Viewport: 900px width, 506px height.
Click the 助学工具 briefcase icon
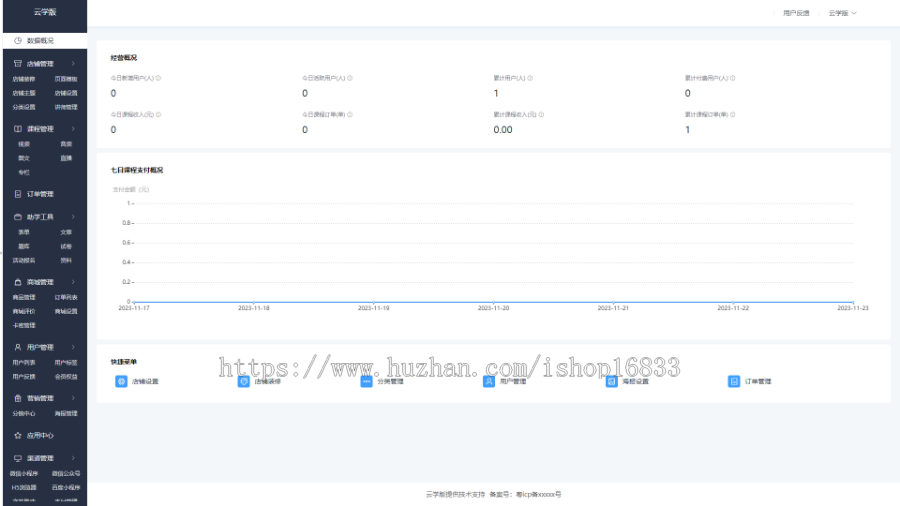pyautogui.click(x=18, y=217)
